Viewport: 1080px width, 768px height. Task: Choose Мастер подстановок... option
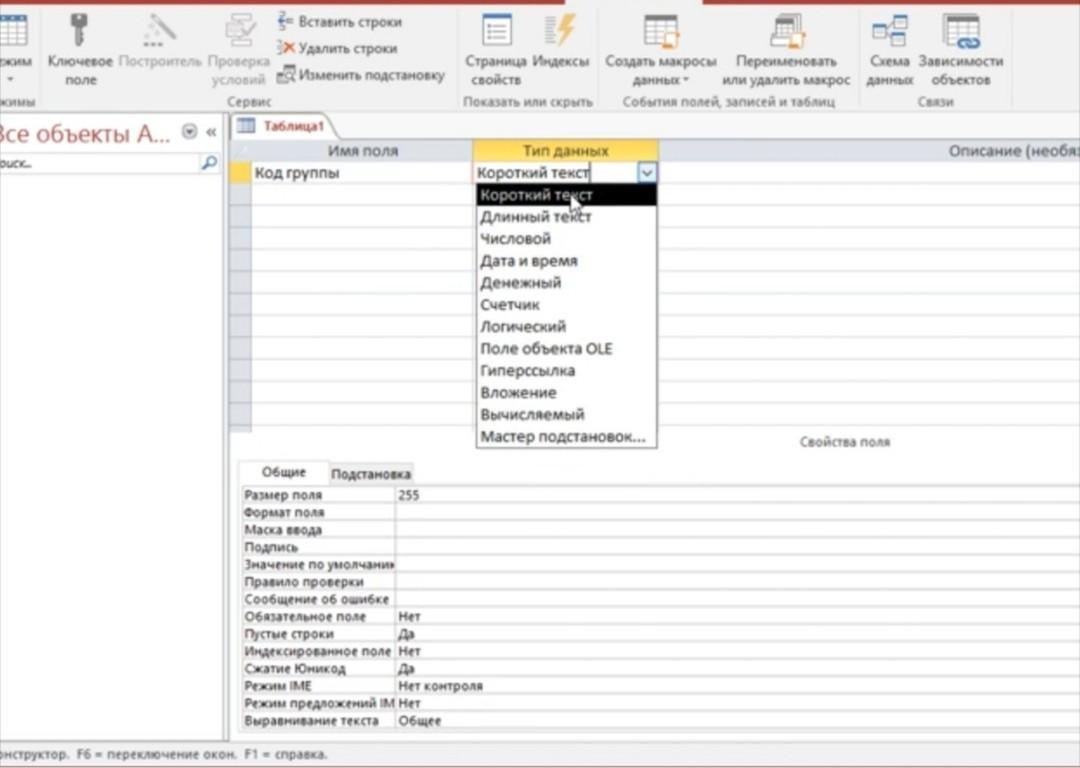pos(566,437)
